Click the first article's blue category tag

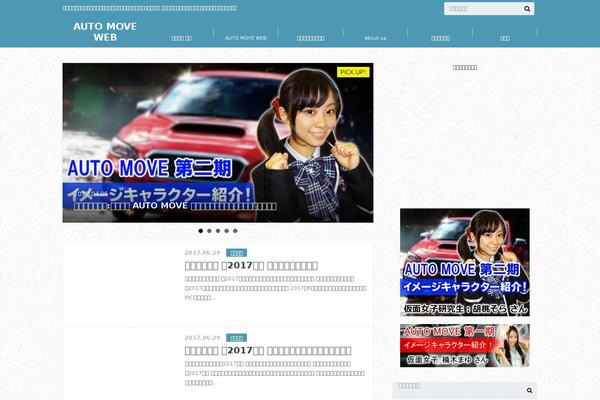pyautogui.click(x=236, y=253)
